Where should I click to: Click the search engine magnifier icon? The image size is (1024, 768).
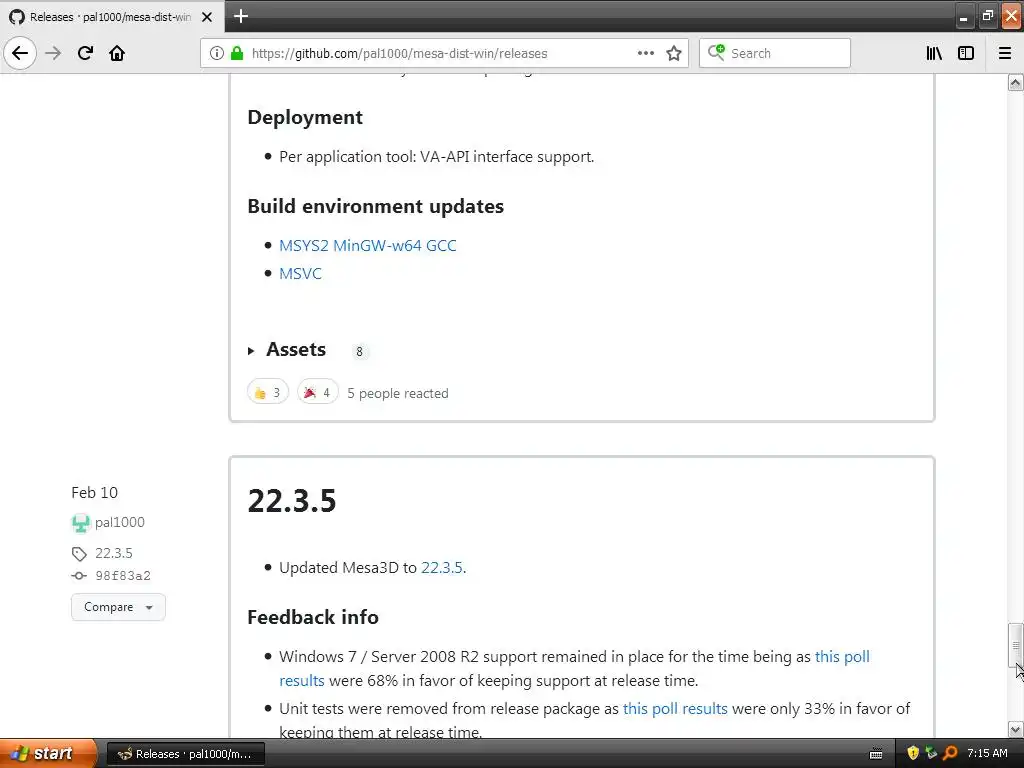click(x=716, y=53)
